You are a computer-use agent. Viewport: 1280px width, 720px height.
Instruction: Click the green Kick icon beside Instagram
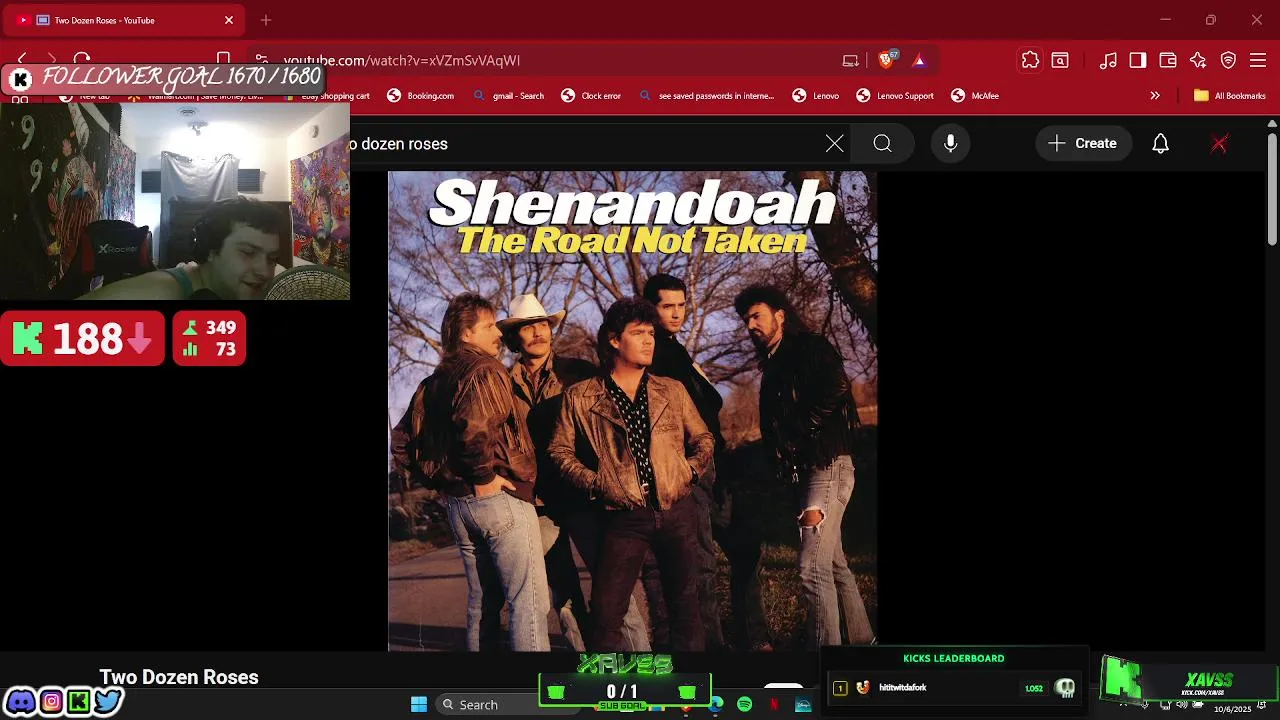pos(78,701)
